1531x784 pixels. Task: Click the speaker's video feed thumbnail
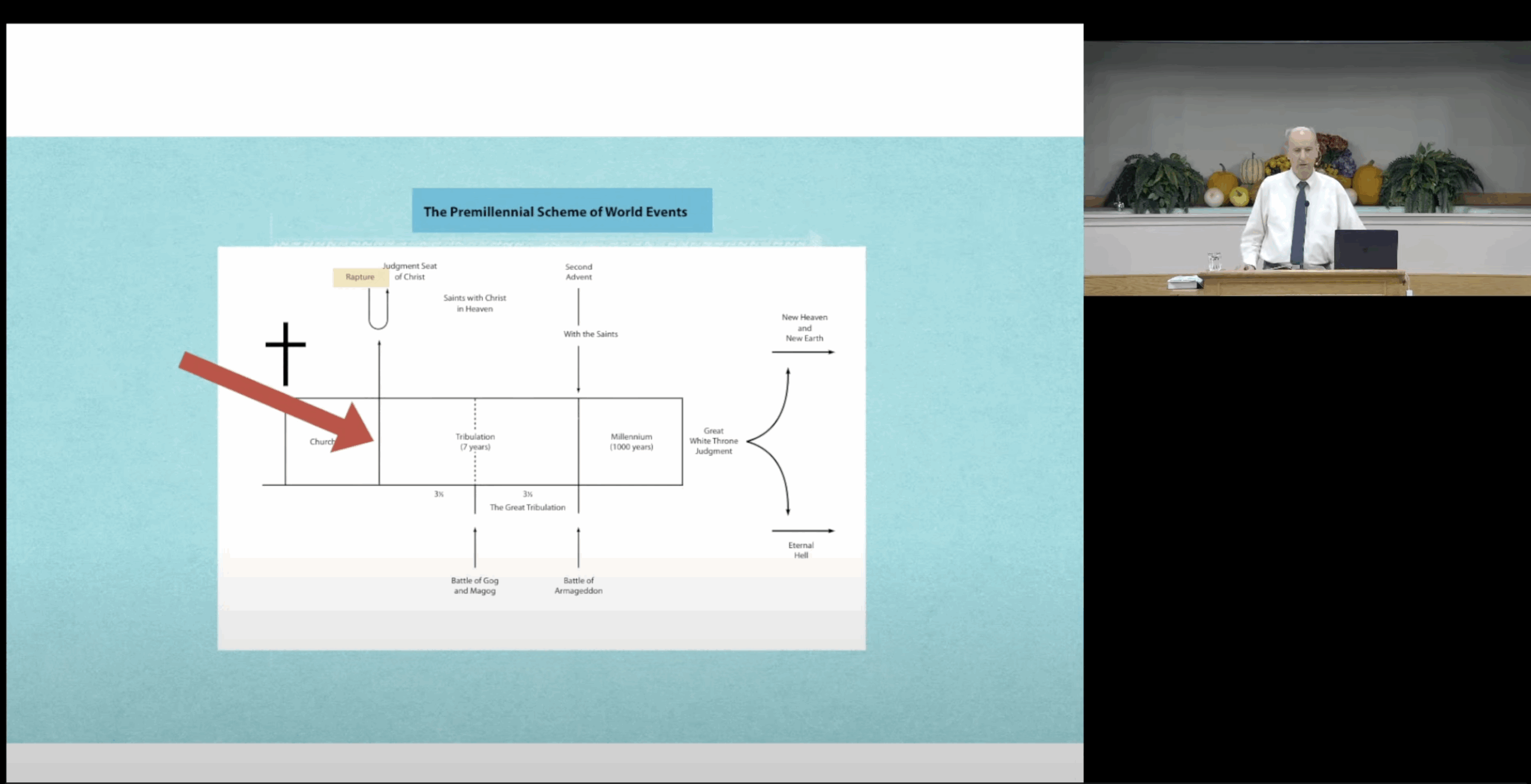(x=1307, y=169)
